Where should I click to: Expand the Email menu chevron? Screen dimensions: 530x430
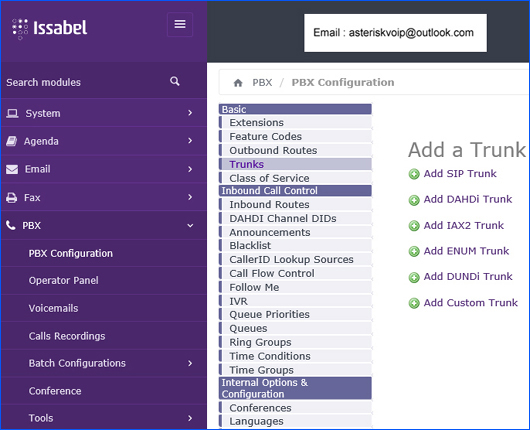click(x=190, y=169)
